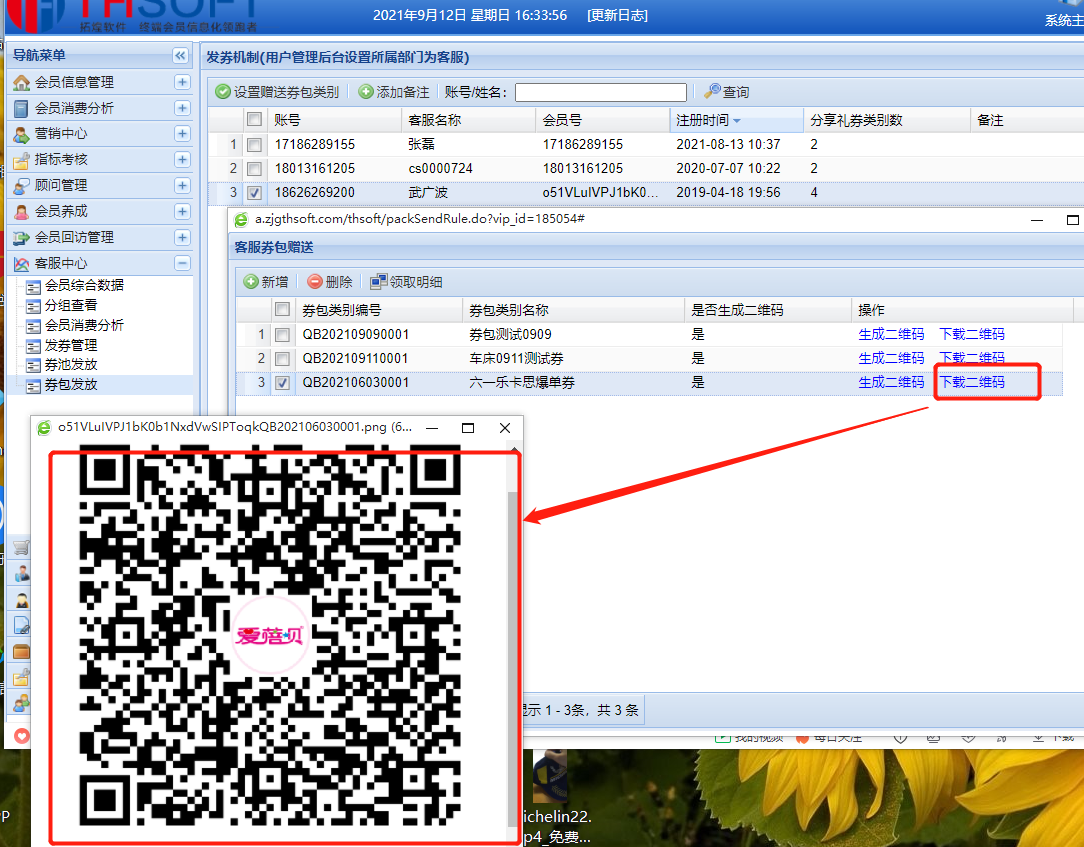Open 会员消费分析 under 客服中心 tree
This screenshot has width=1084, height=847.
(84, 326)
